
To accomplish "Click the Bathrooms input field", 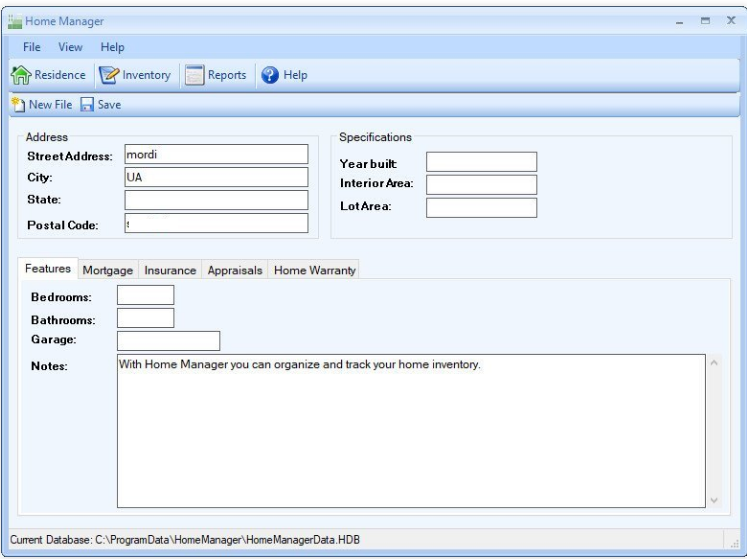I will click(145, 318).
